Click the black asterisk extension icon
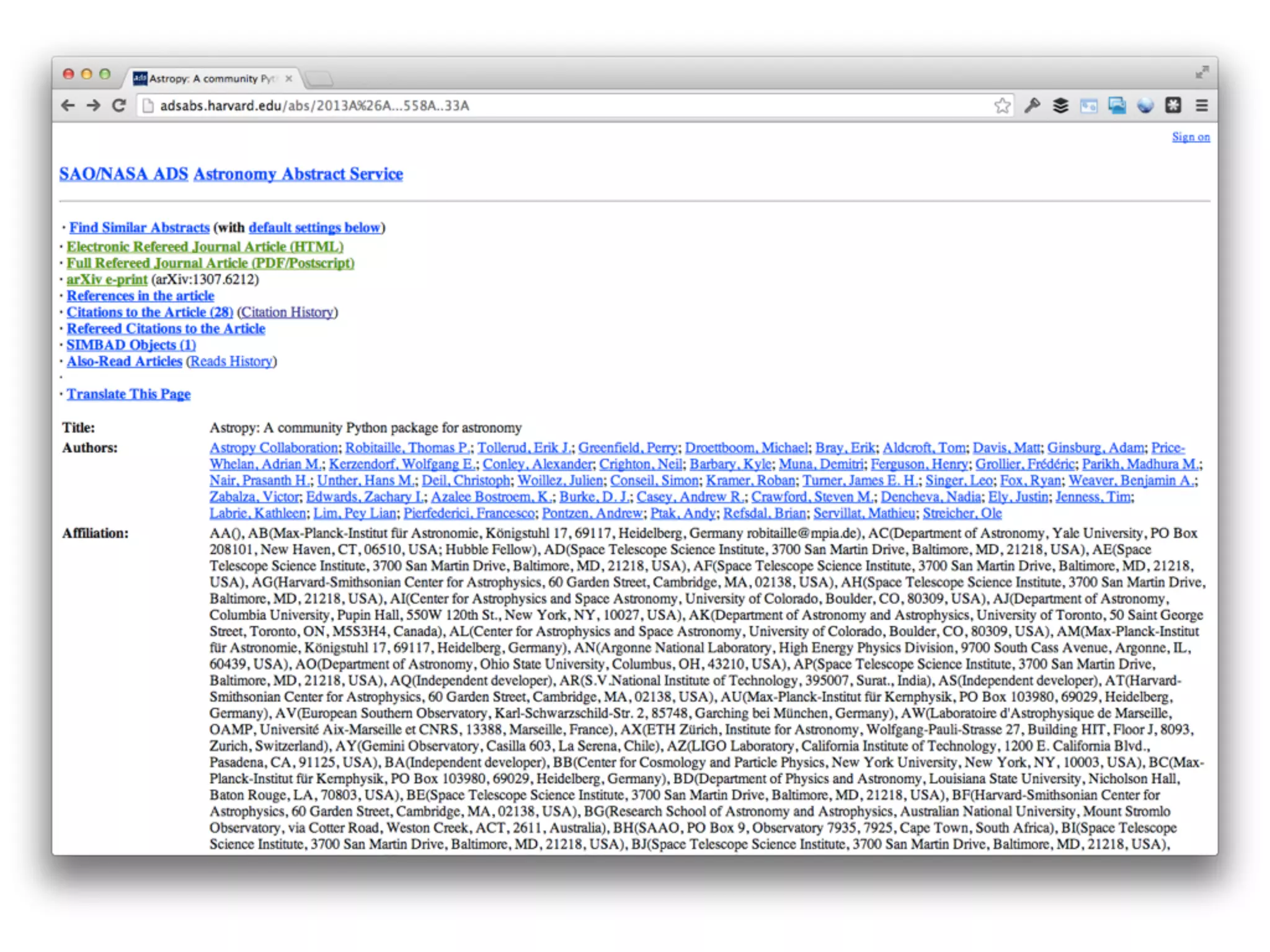1270x952 pixels. (x=1173, y=106)
